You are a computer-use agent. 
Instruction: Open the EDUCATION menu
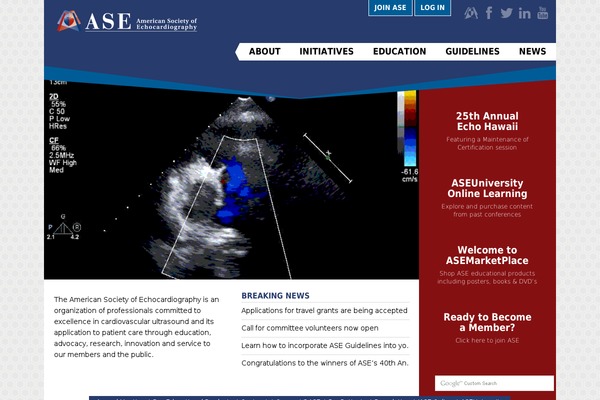pyautogui.click(x=399, y=51)
